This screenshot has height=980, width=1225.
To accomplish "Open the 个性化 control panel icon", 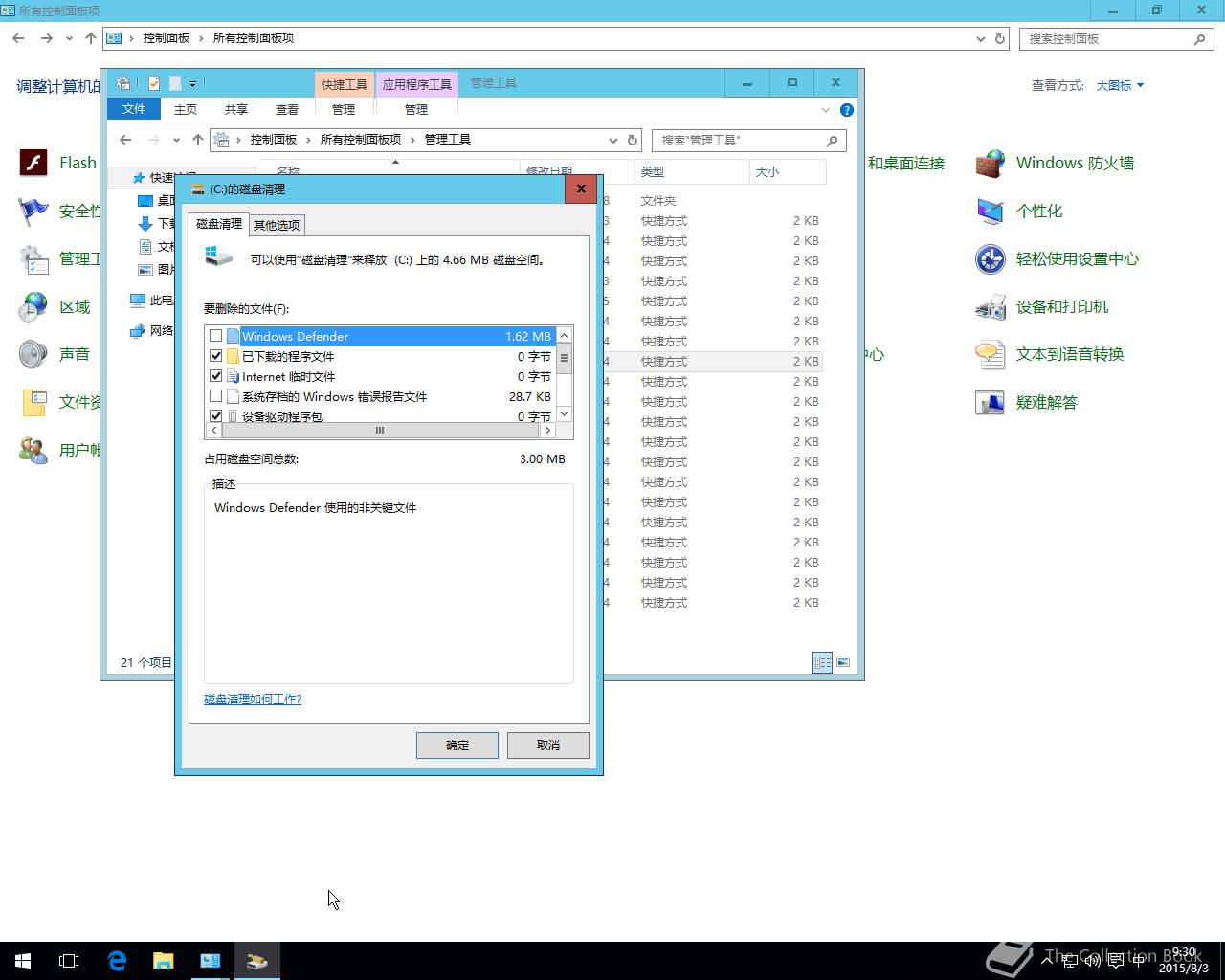I will (991, 212).
